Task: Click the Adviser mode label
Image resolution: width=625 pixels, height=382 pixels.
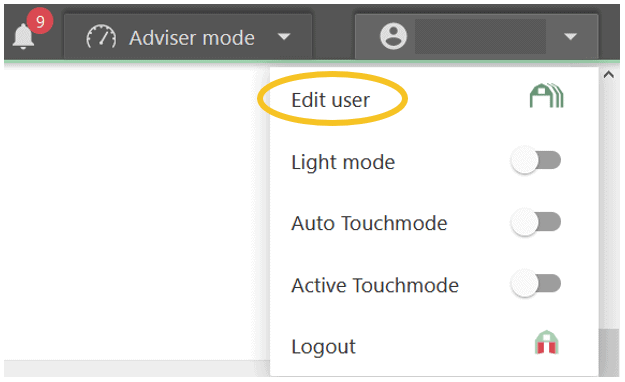Action: click(x=192, y=38)
